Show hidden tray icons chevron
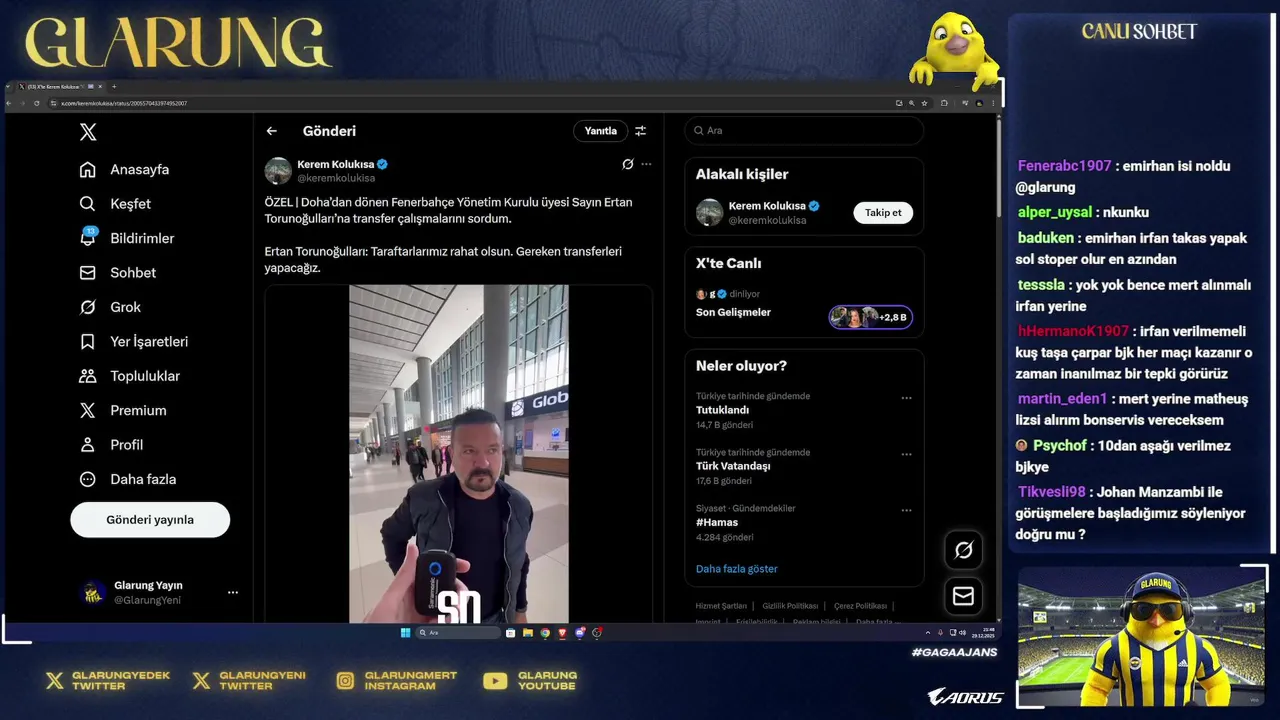 pos(928,632)
